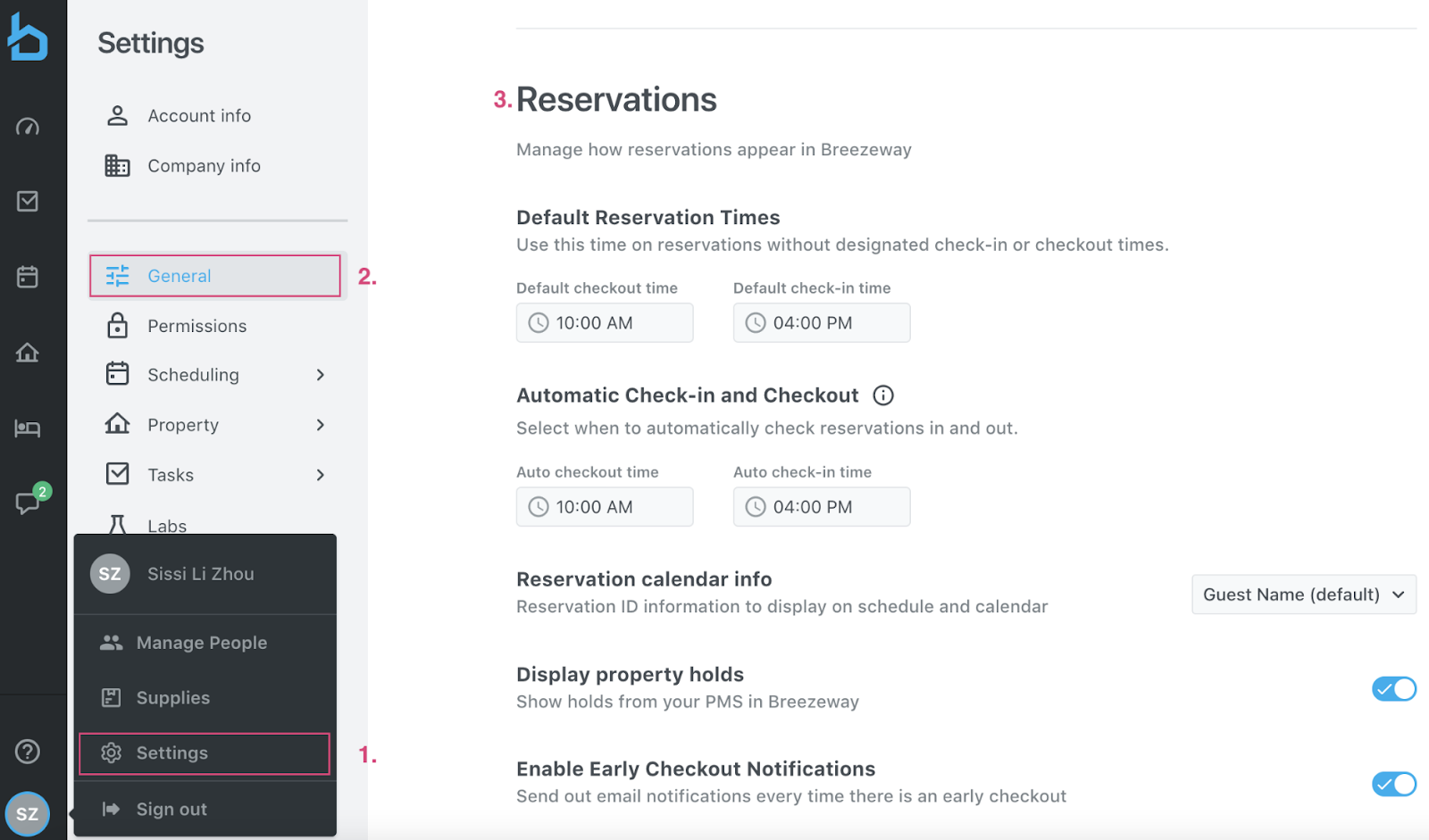Open guests via the bed sidebar icon
1429x840 pixels.
(x=29, y=428)
